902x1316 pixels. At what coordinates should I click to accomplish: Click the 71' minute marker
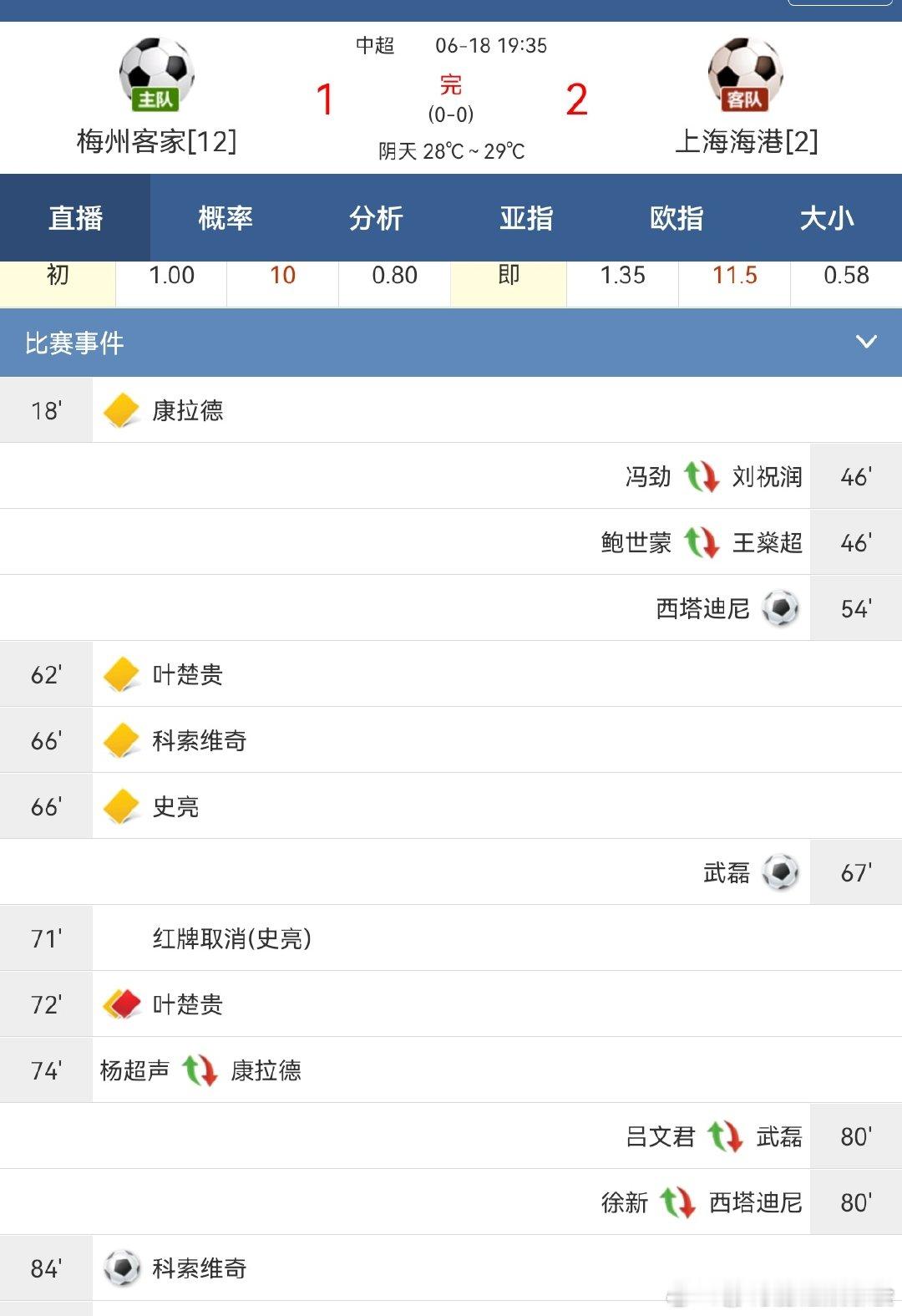[46, 938]
